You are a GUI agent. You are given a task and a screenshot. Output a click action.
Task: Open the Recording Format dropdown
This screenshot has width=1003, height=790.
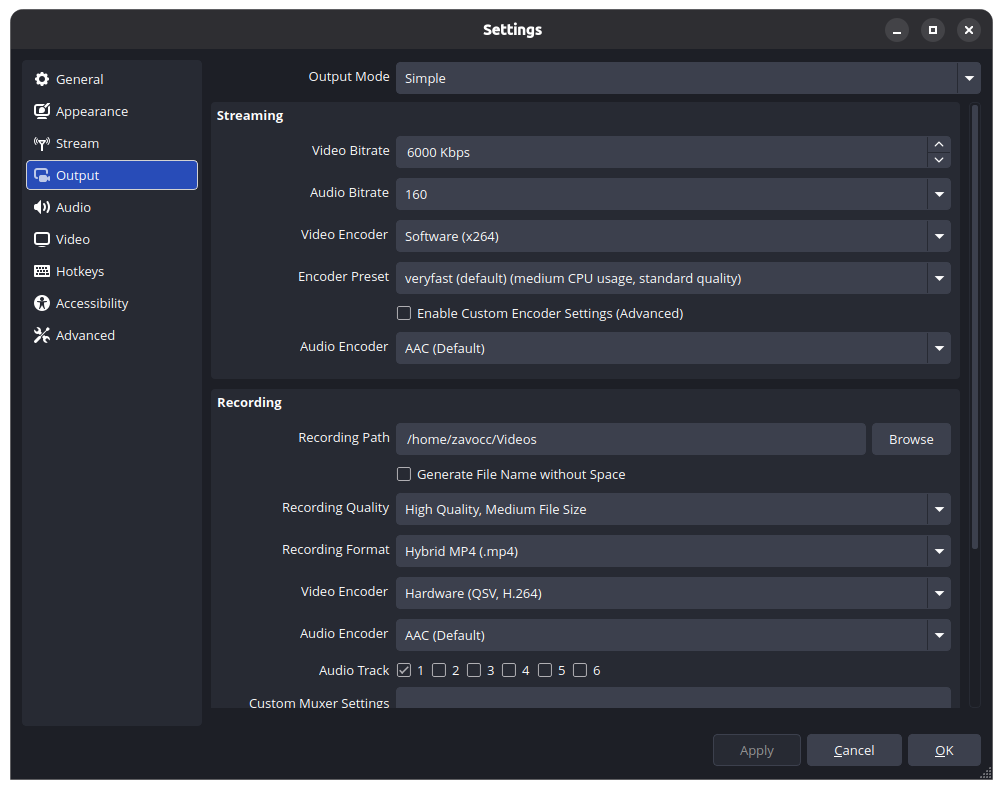[x=673, y=551]
